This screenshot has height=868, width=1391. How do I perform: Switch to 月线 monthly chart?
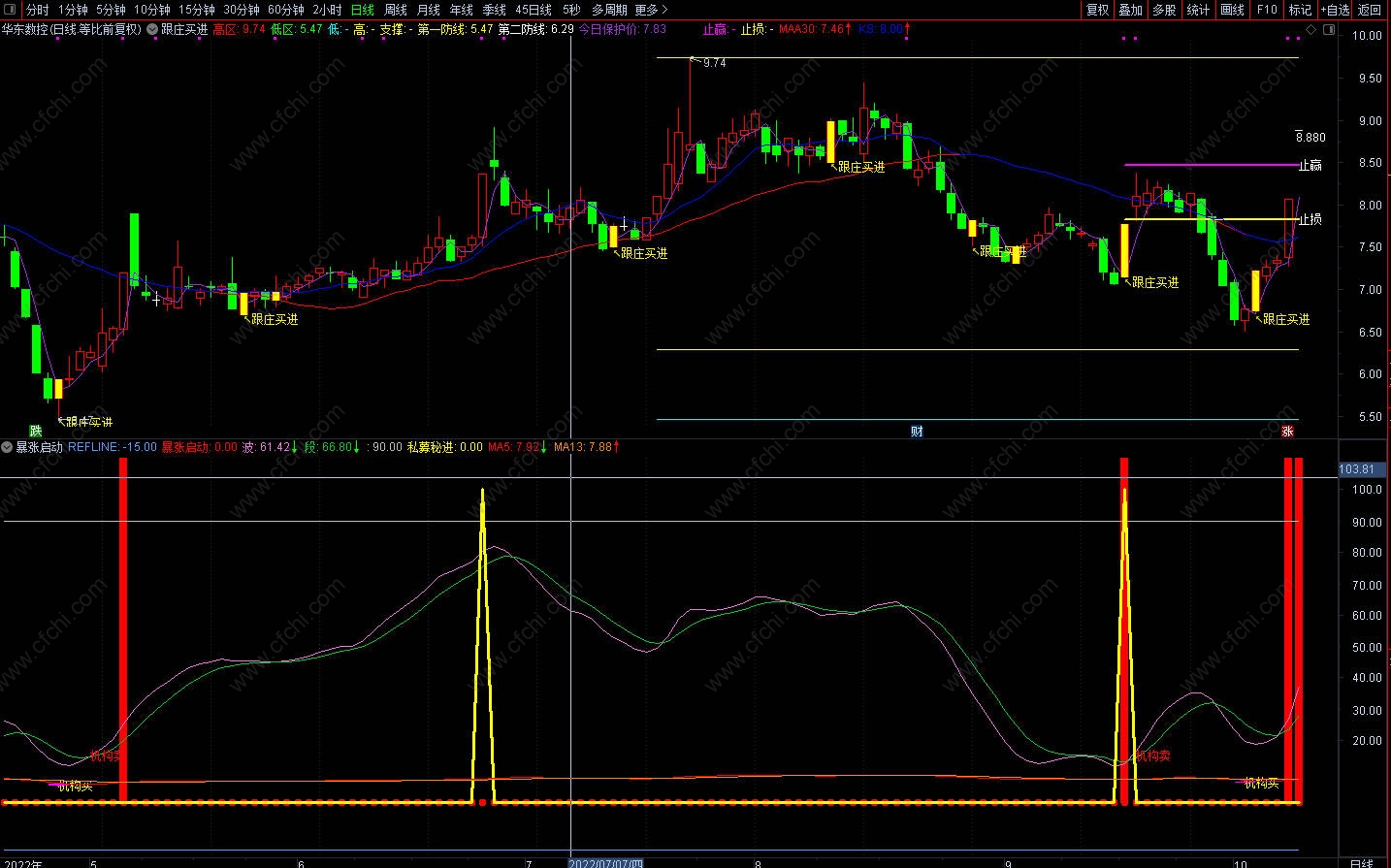point(429,10)
